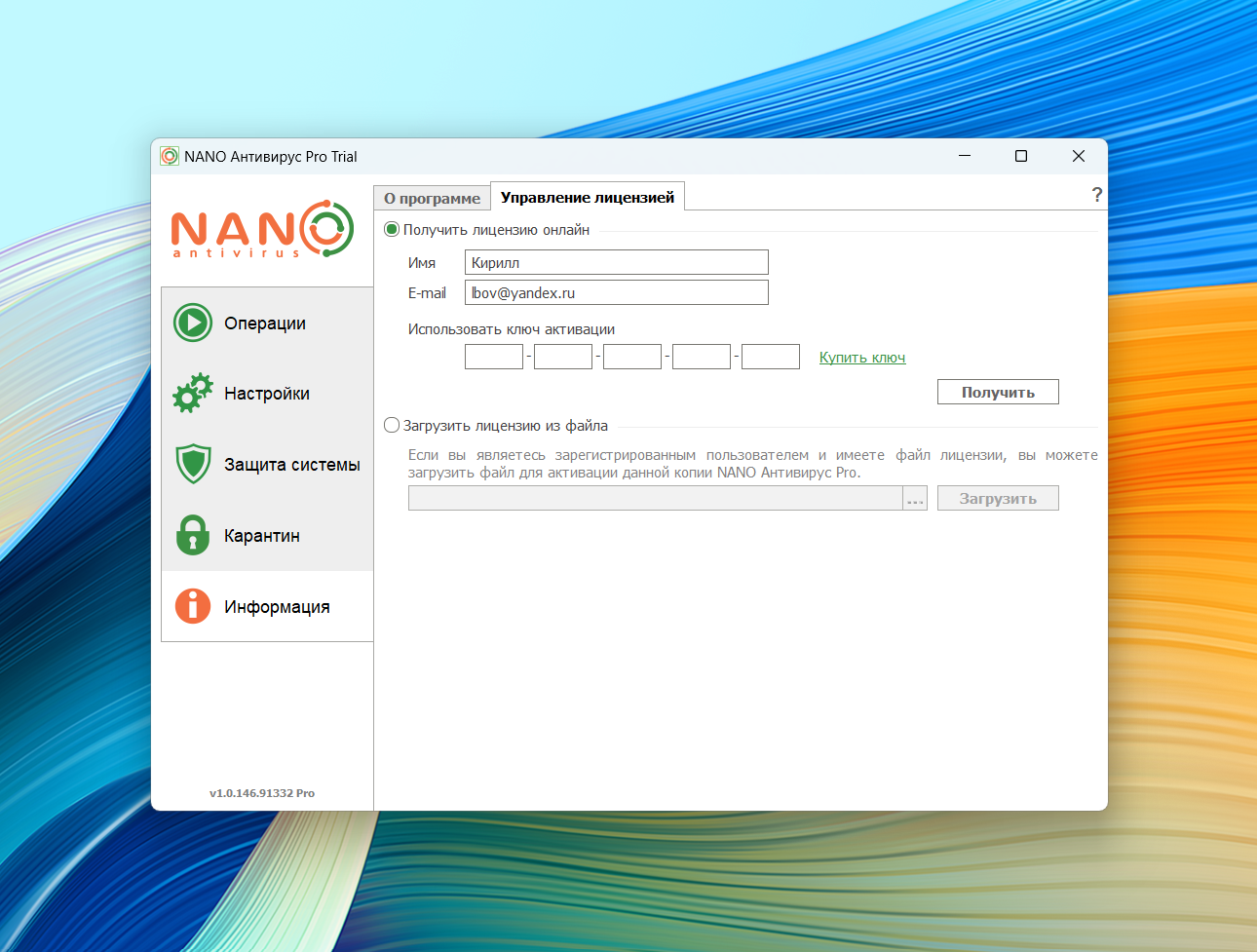The height and width of the screenshot is (952, 1257).
Task: Click the System Protection shield icon
Action: (193, 464)
